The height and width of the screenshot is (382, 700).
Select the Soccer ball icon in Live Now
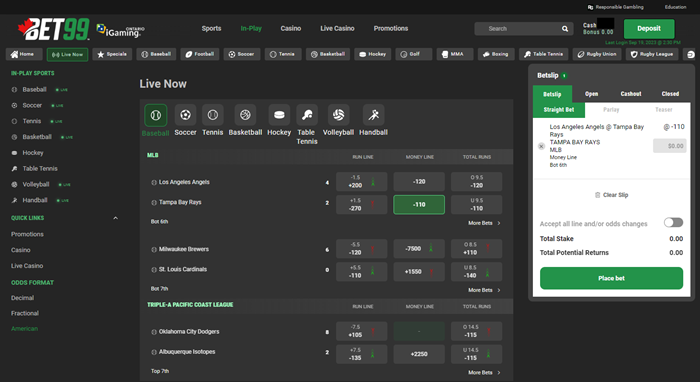pyautogui.click(x=185, y=115)
